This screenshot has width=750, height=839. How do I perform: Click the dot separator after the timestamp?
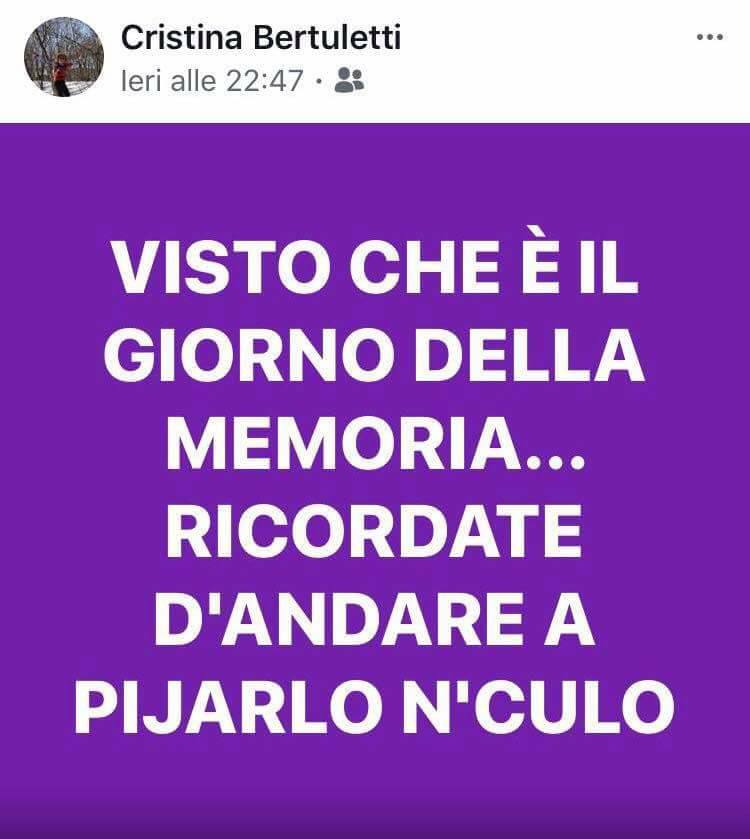[319, 81]
